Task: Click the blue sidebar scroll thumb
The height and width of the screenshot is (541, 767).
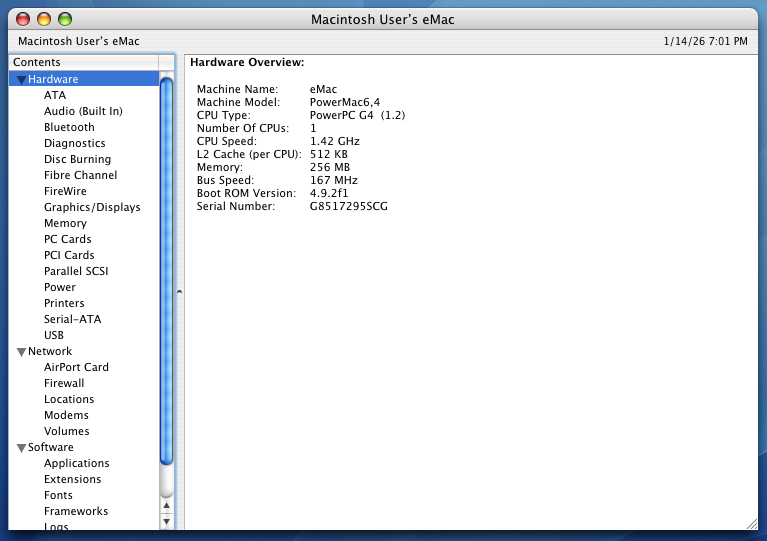Action: [166, 271]
